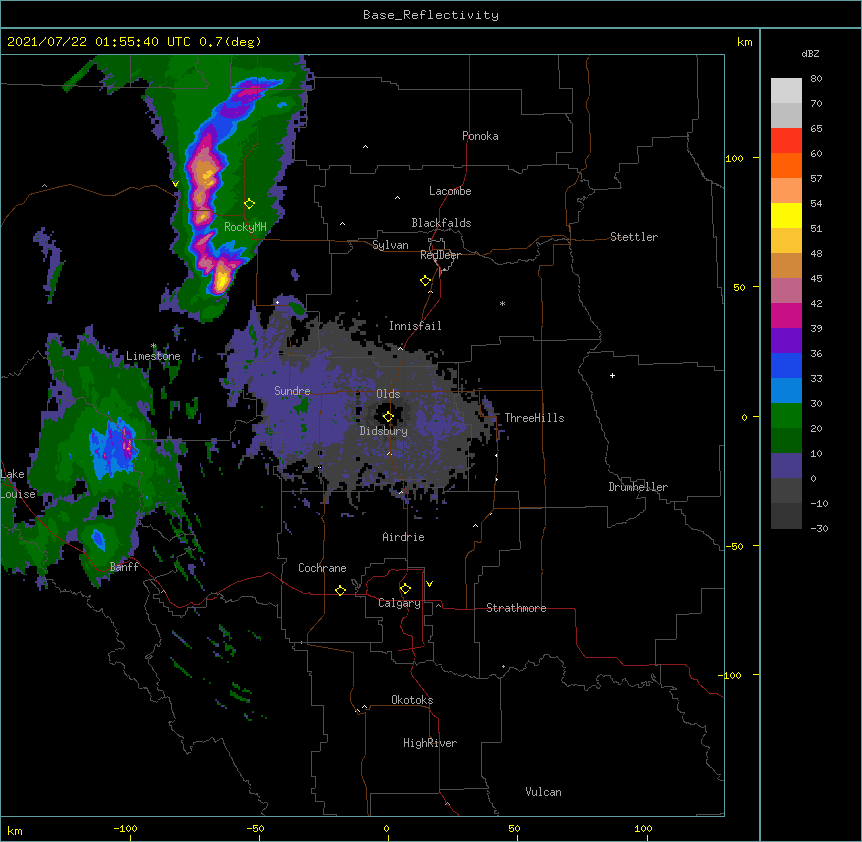Click the -50 km mark on right axis
The height and width of the screenshot is (842, 862).
pyautogui.click(x=734, y=546)
